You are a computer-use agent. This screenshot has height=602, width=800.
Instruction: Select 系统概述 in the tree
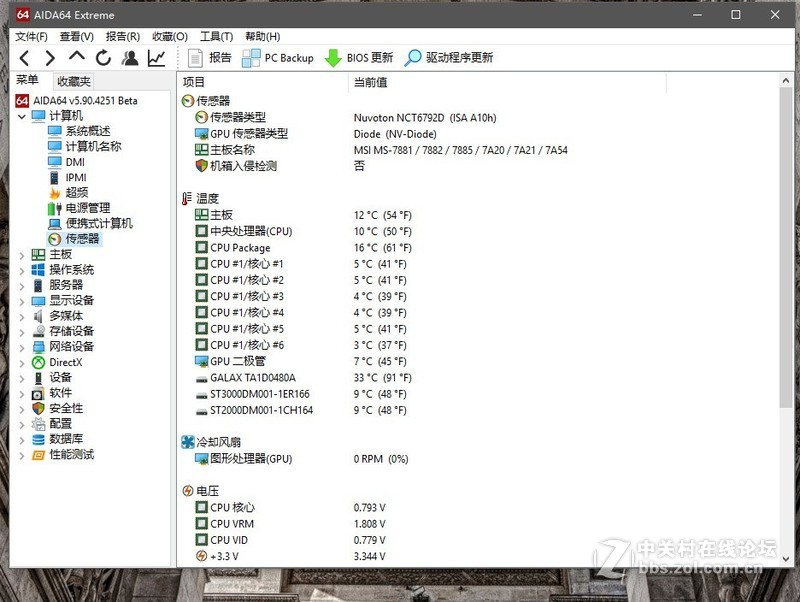79,131
